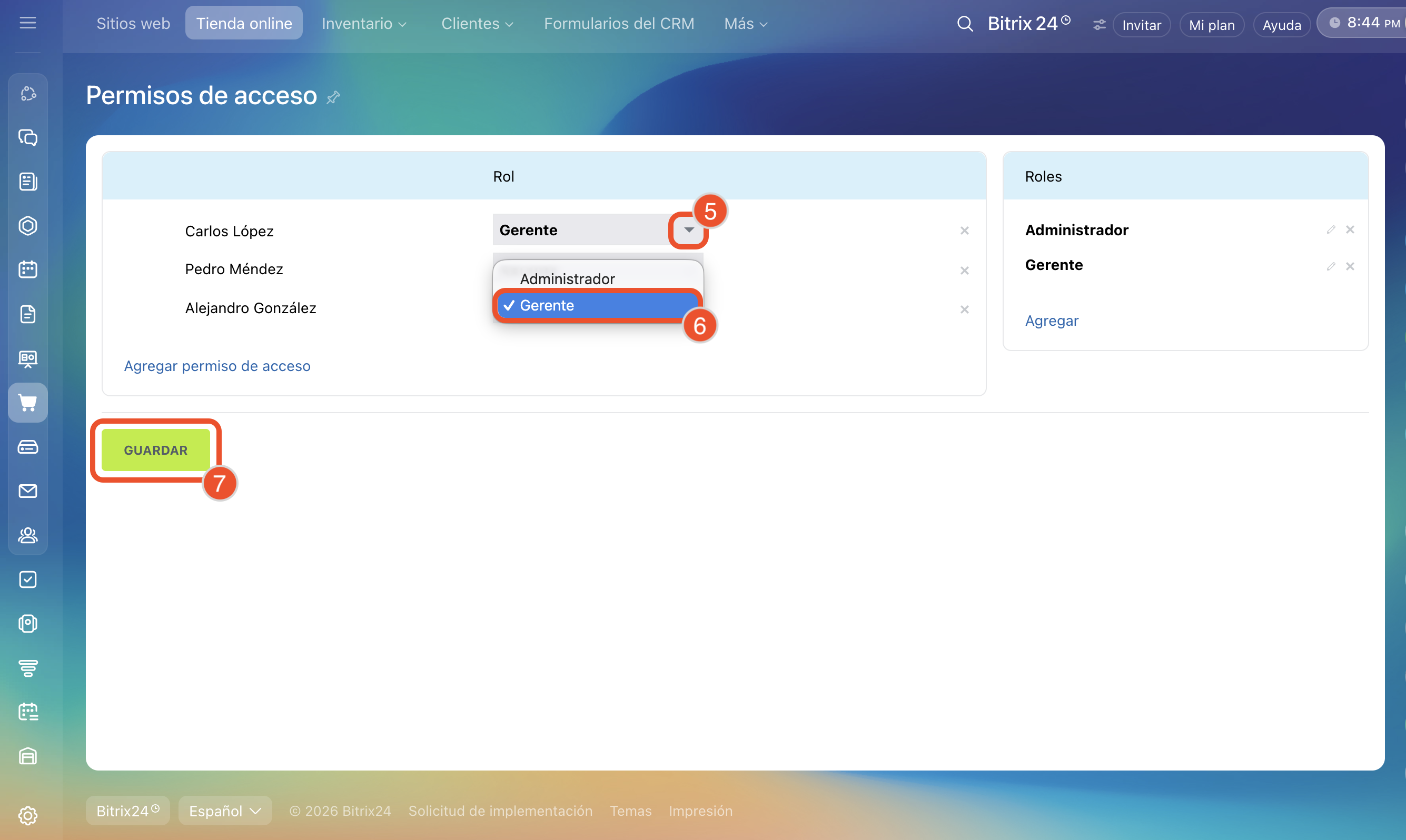Click Agregar permiso de acceso link

click(x=217, y=366)
